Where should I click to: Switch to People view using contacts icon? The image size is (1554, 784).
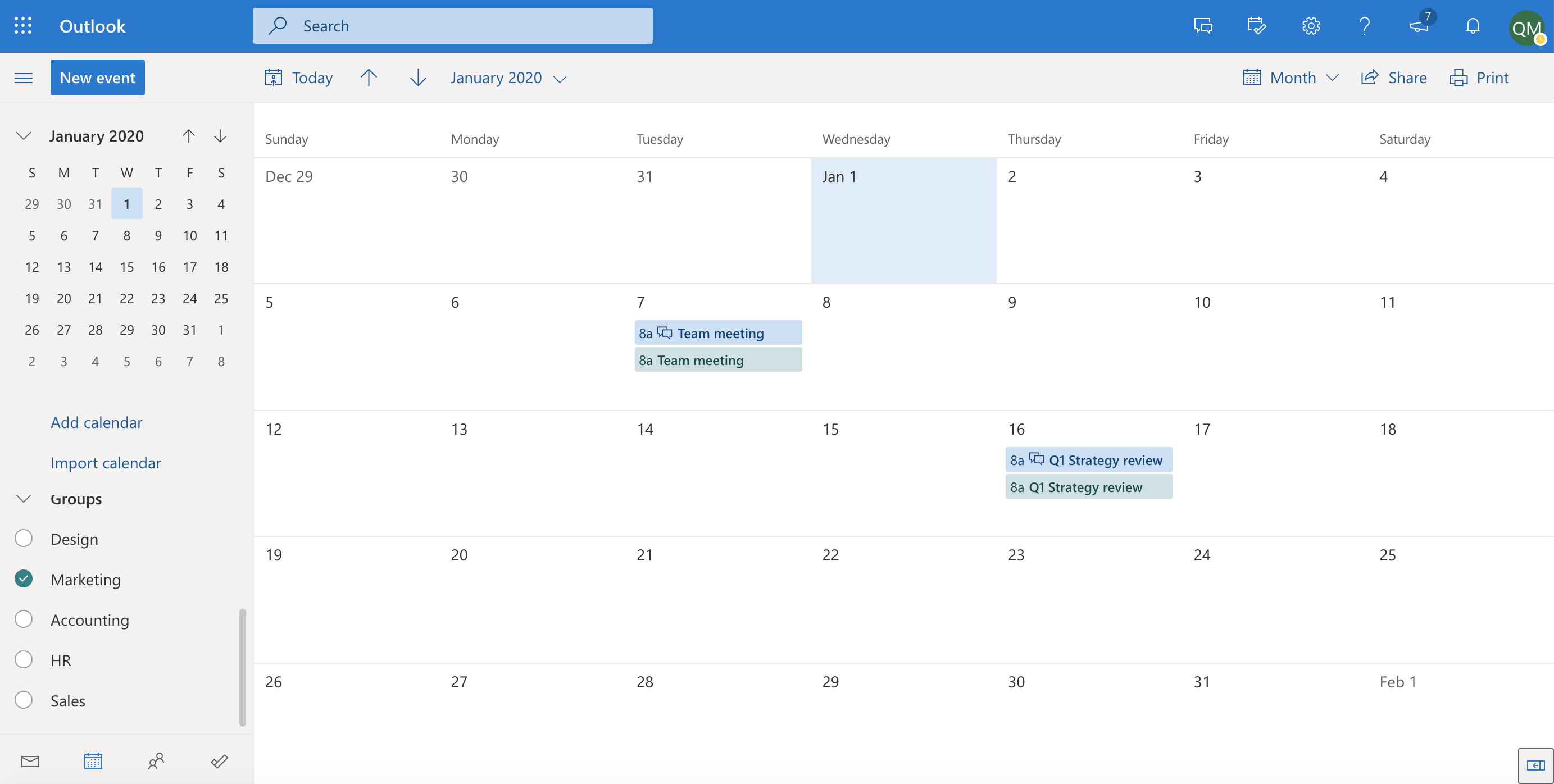click(156, 761)
